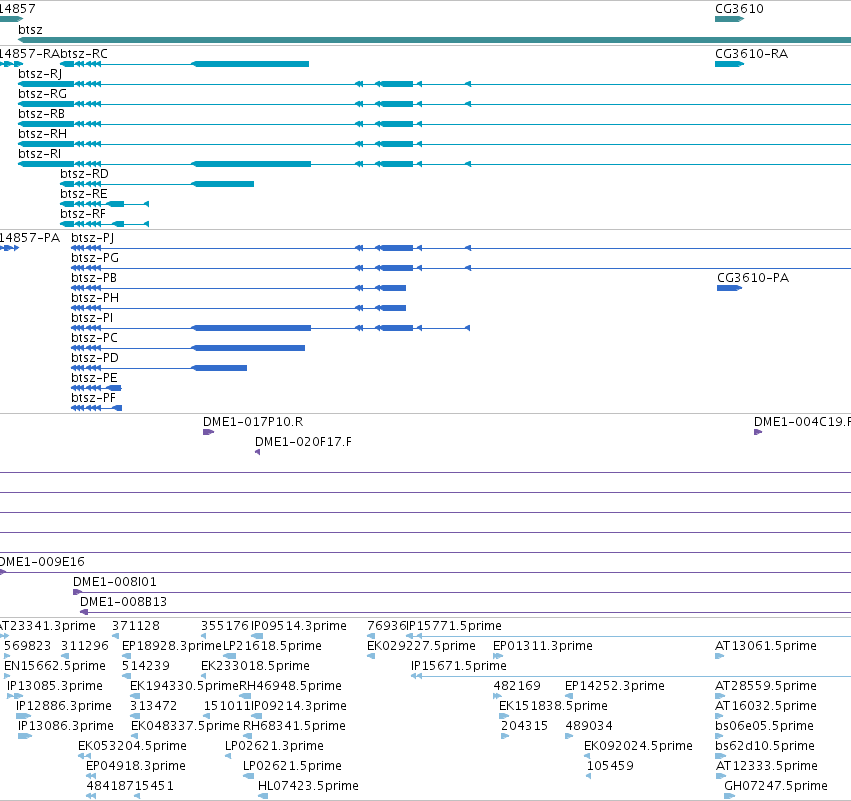
Task: Click the btsz-PC protein label
Action: [x=94, y=338]
